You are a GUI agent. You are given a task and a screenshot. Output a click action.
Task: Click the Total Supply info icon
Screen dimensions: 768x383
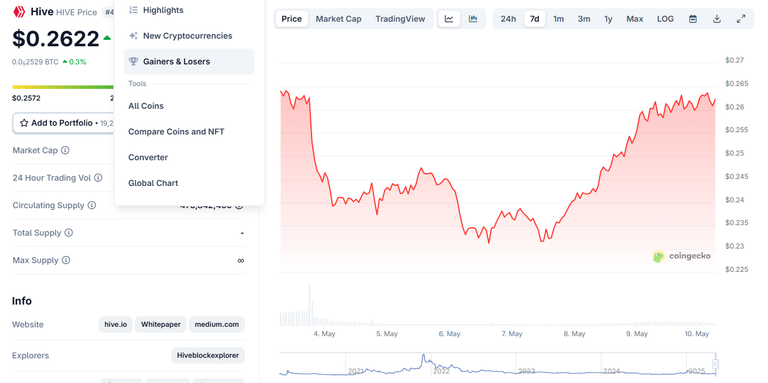(x=69, y=233)
